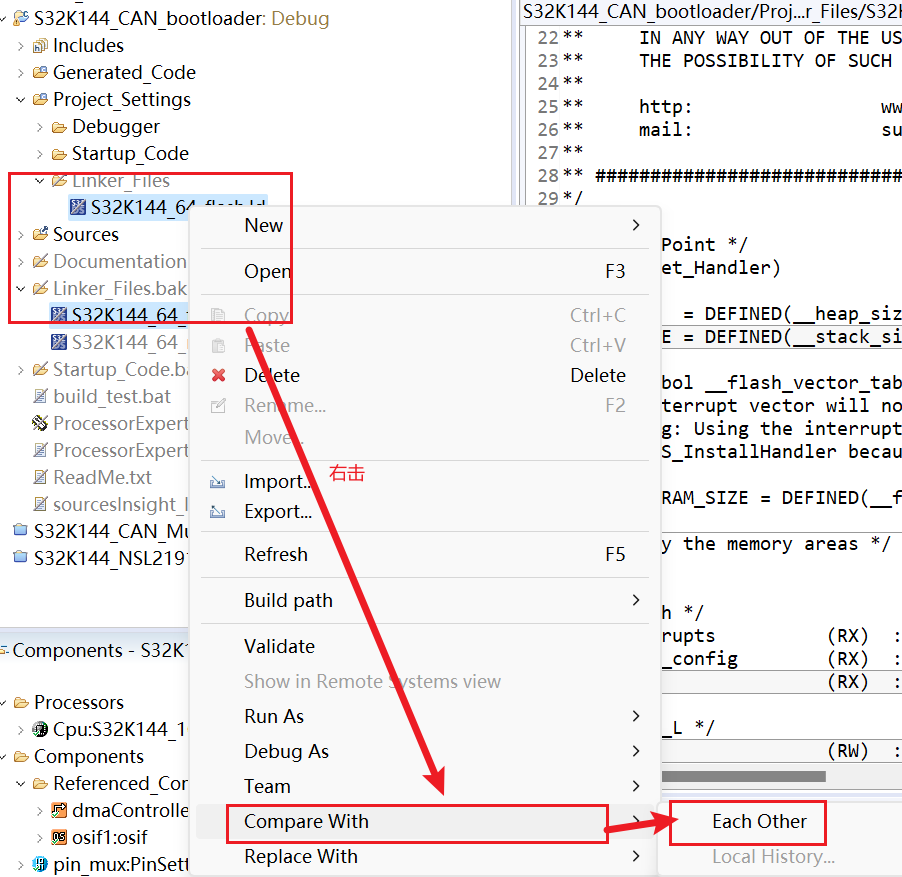Expand the Sources folder
This screenshot has height=877, width=902.
pos(21,234)
